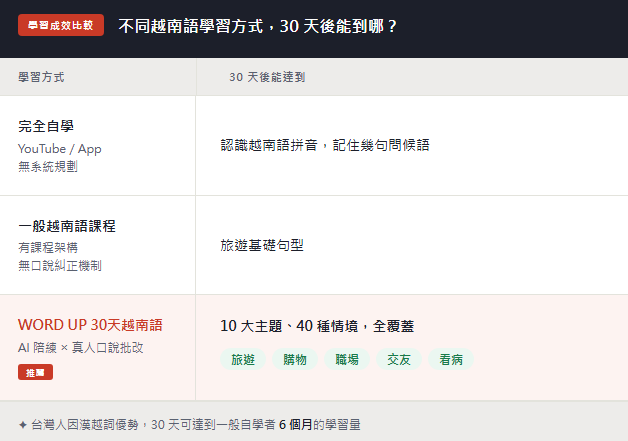The width and height of the screenshot is (628, 441).
Task: Click the 無系統規劃 description text
Action: tap(48, 167)
